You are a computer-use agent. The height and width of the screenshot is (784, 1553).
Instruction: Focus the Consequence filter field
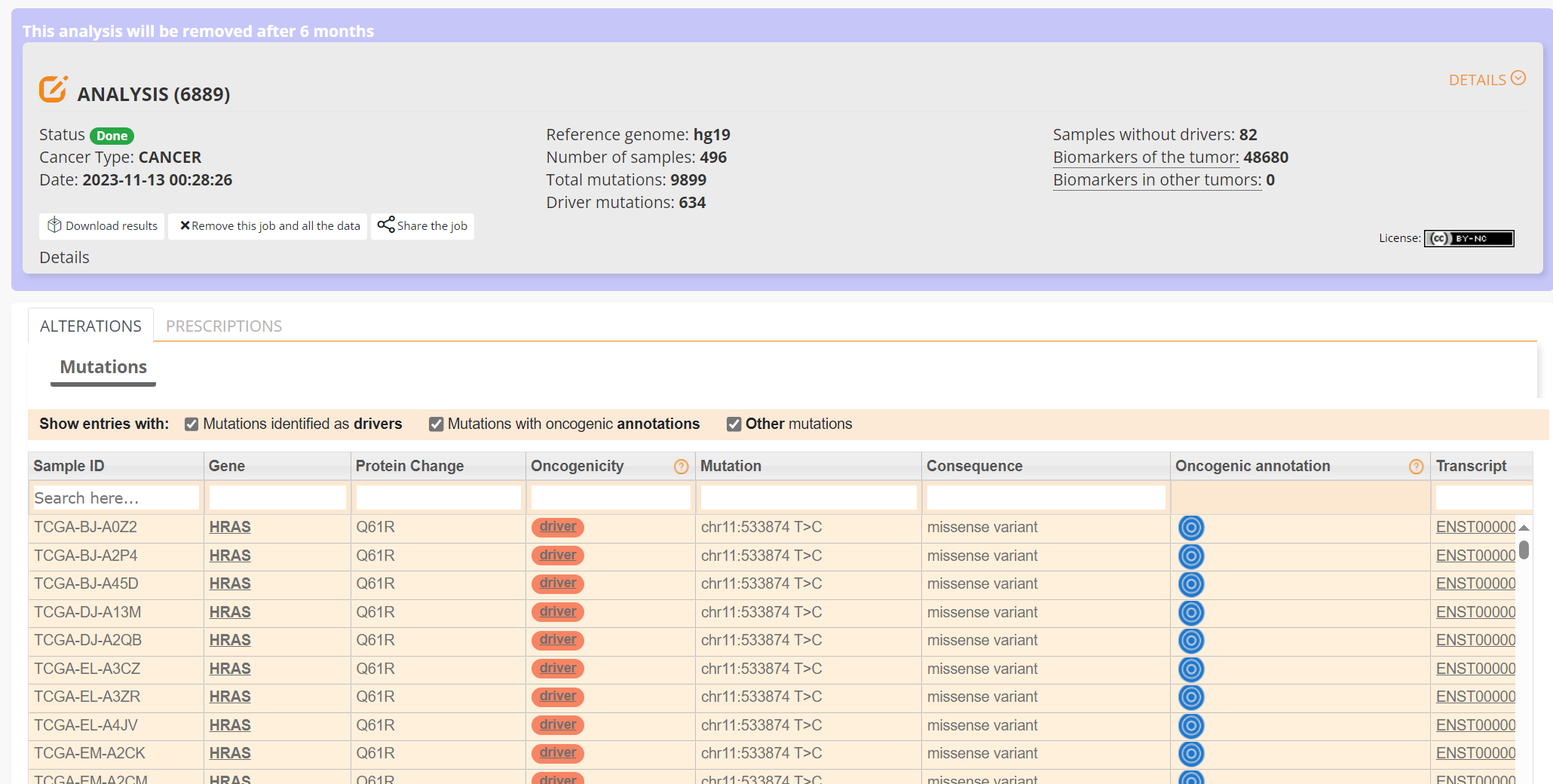(x=1046, y=498)
